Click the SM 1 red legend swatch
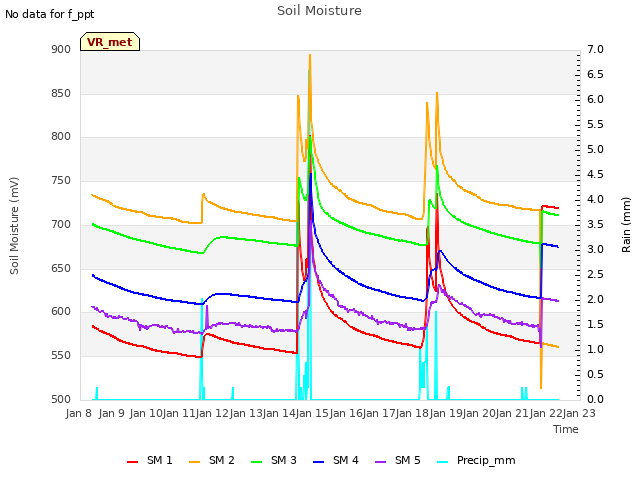This screenshot has height=480, width=640. pos(133,462)
